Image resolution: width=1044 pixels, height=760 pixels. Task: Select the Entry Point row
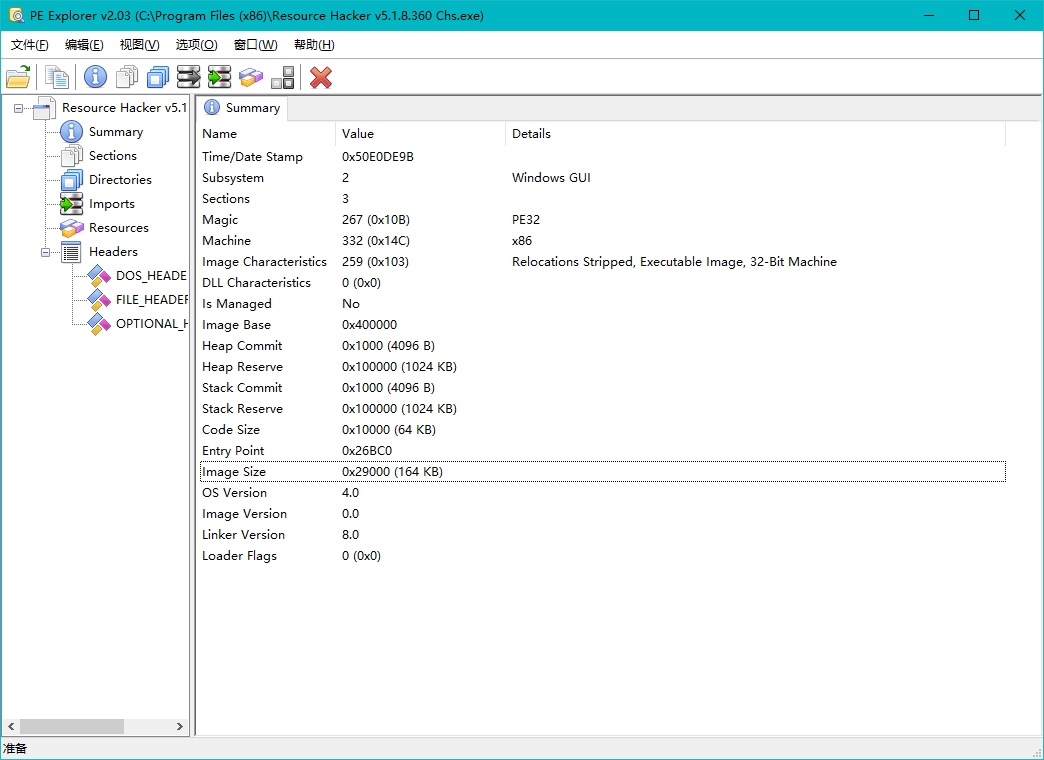tap(603, 451)
